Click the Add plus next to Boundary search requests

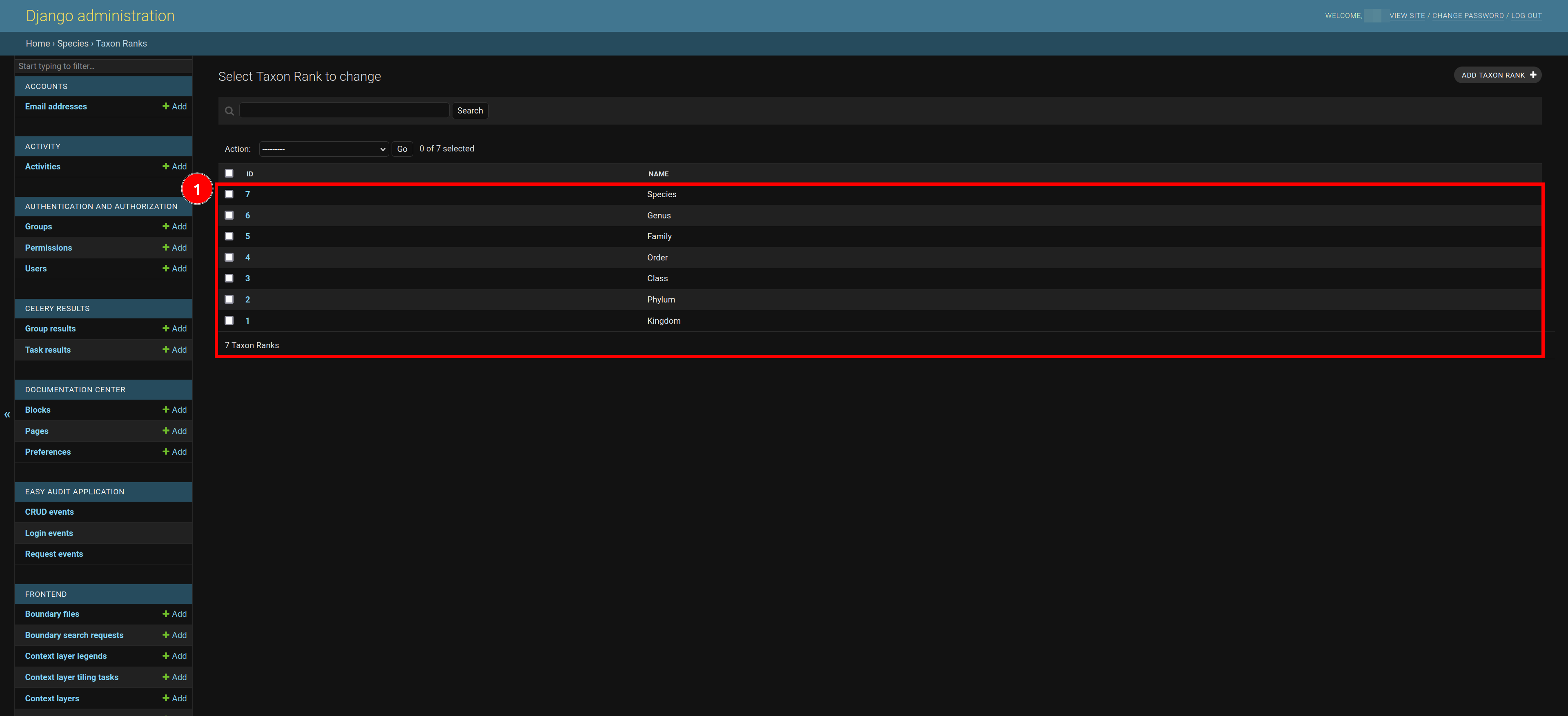click(x=174, y=635)
